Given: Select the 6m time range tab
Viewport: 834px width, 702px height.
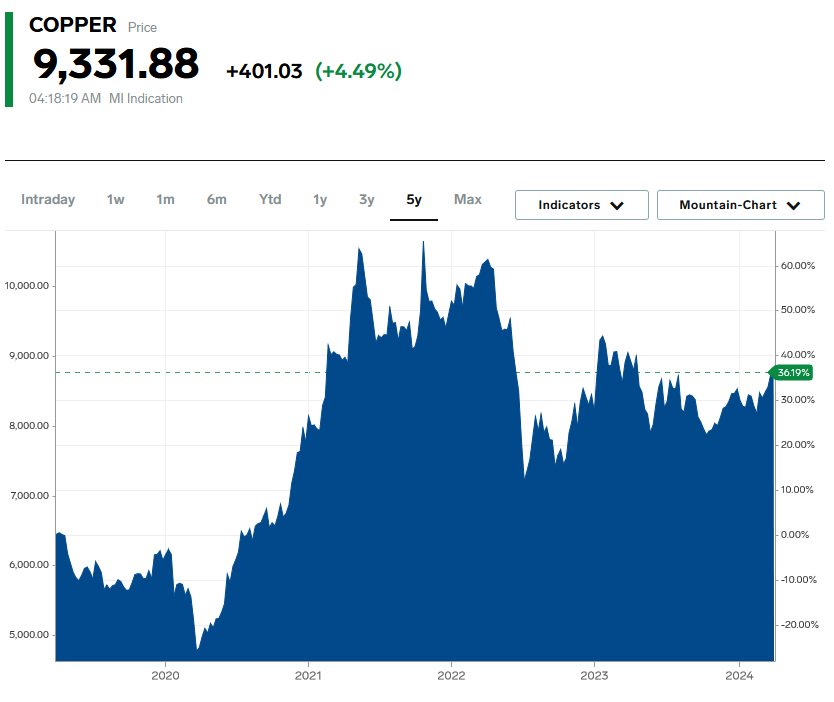Looking at the screenshot, I should click(x=217, y=199).
